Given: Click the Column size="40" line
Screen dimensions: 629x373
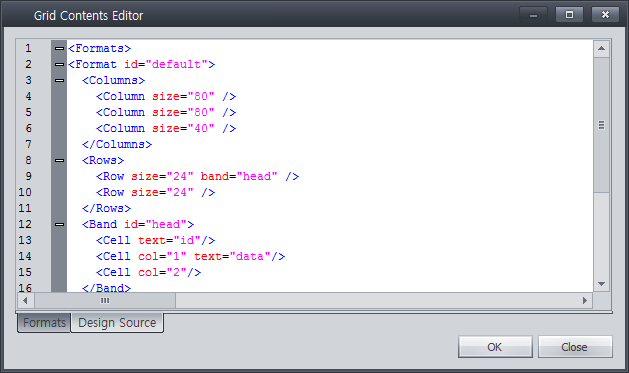Looking at the screenshot, I should (166, 129).
